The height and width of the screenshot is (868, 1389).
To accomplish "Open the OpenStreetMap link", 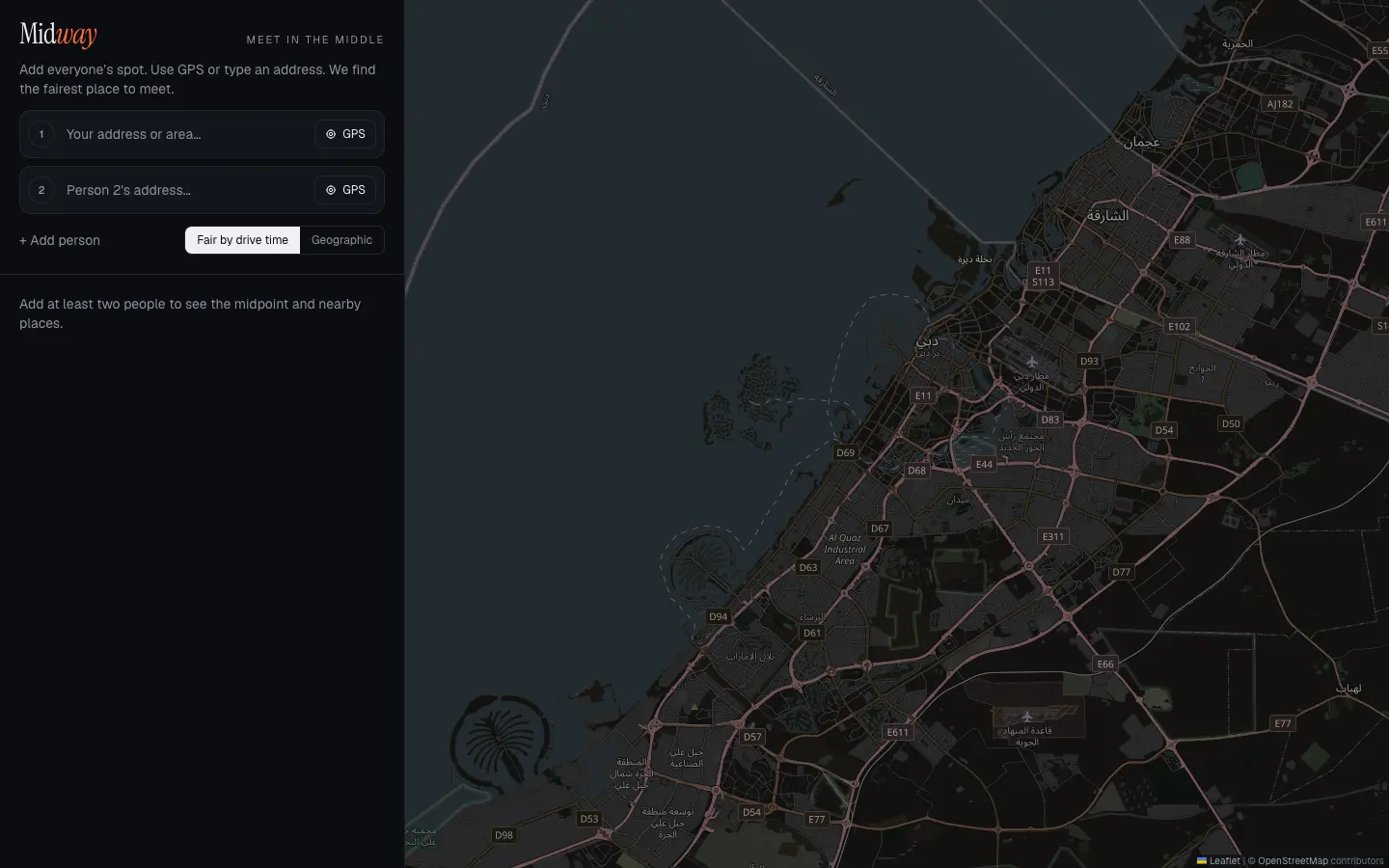I will tap(1293, 860).
